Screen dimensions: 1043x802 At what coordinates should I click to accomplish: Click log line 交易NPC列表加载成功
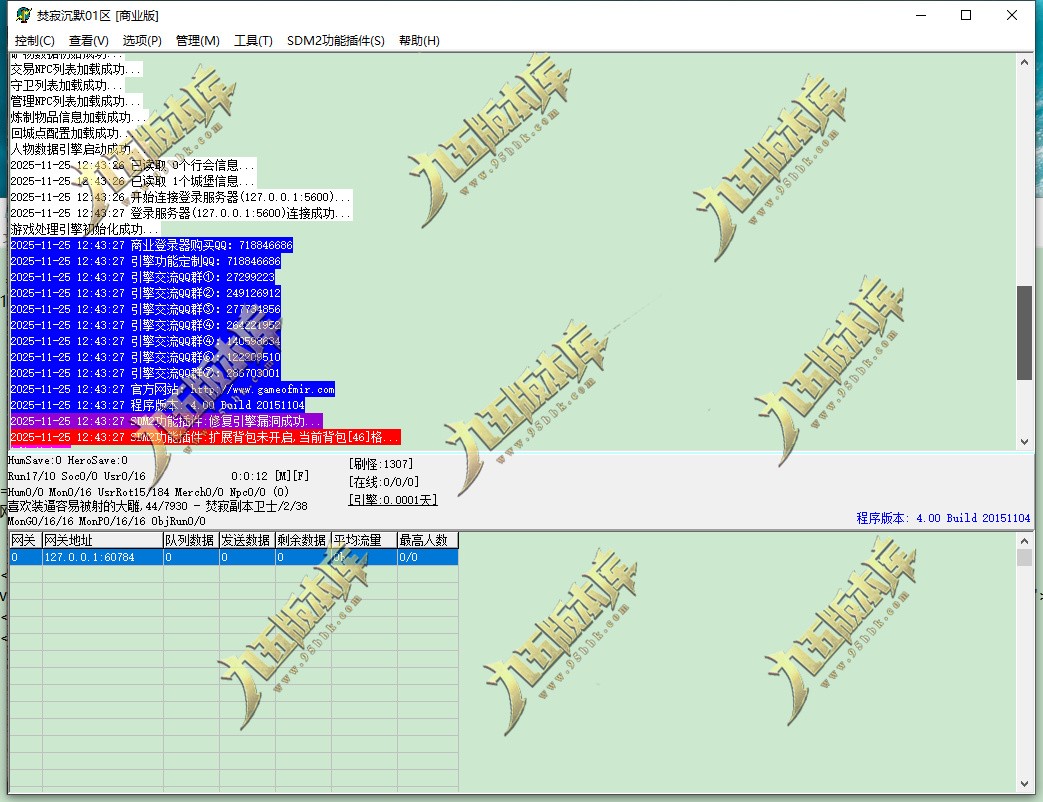pos(76,69)
